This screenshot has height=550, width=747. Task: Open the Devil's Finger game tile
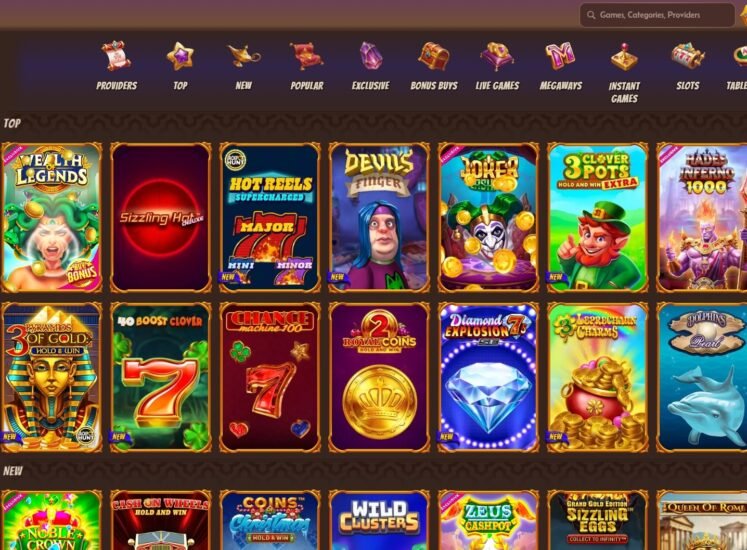pos(379,217)
